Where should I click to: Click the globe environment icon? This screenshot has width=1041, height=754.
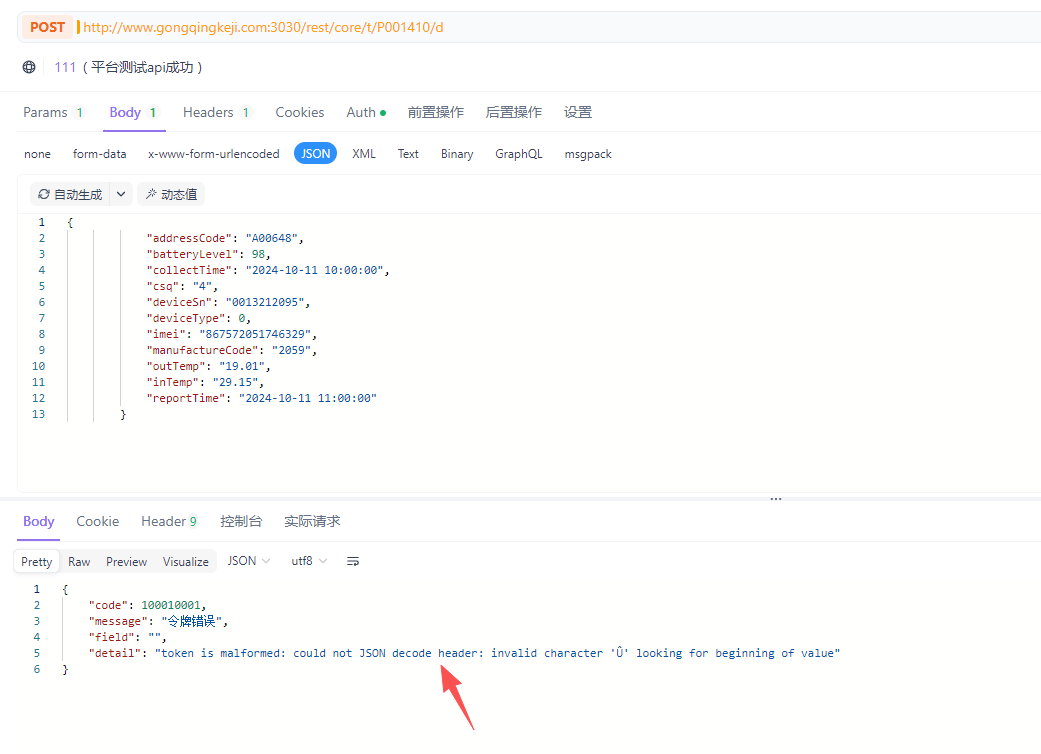29,67
